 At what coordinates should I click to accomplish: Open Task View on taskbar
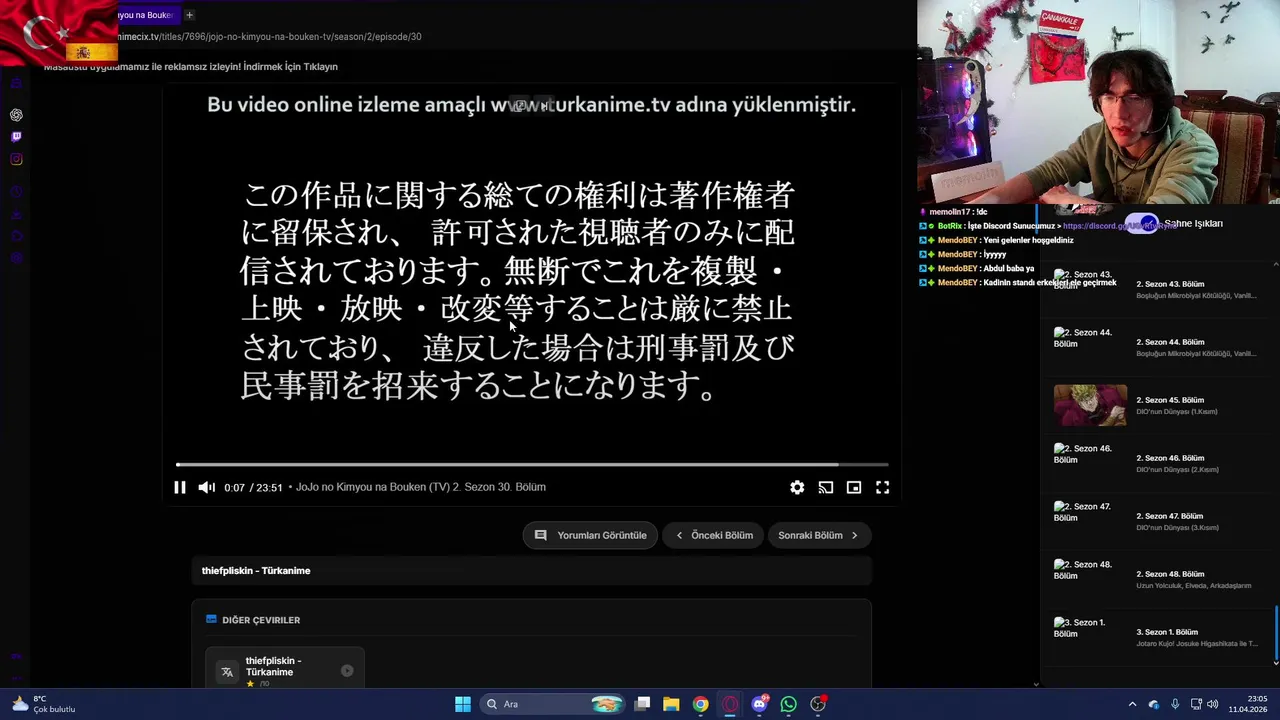(x=643, y=704)
